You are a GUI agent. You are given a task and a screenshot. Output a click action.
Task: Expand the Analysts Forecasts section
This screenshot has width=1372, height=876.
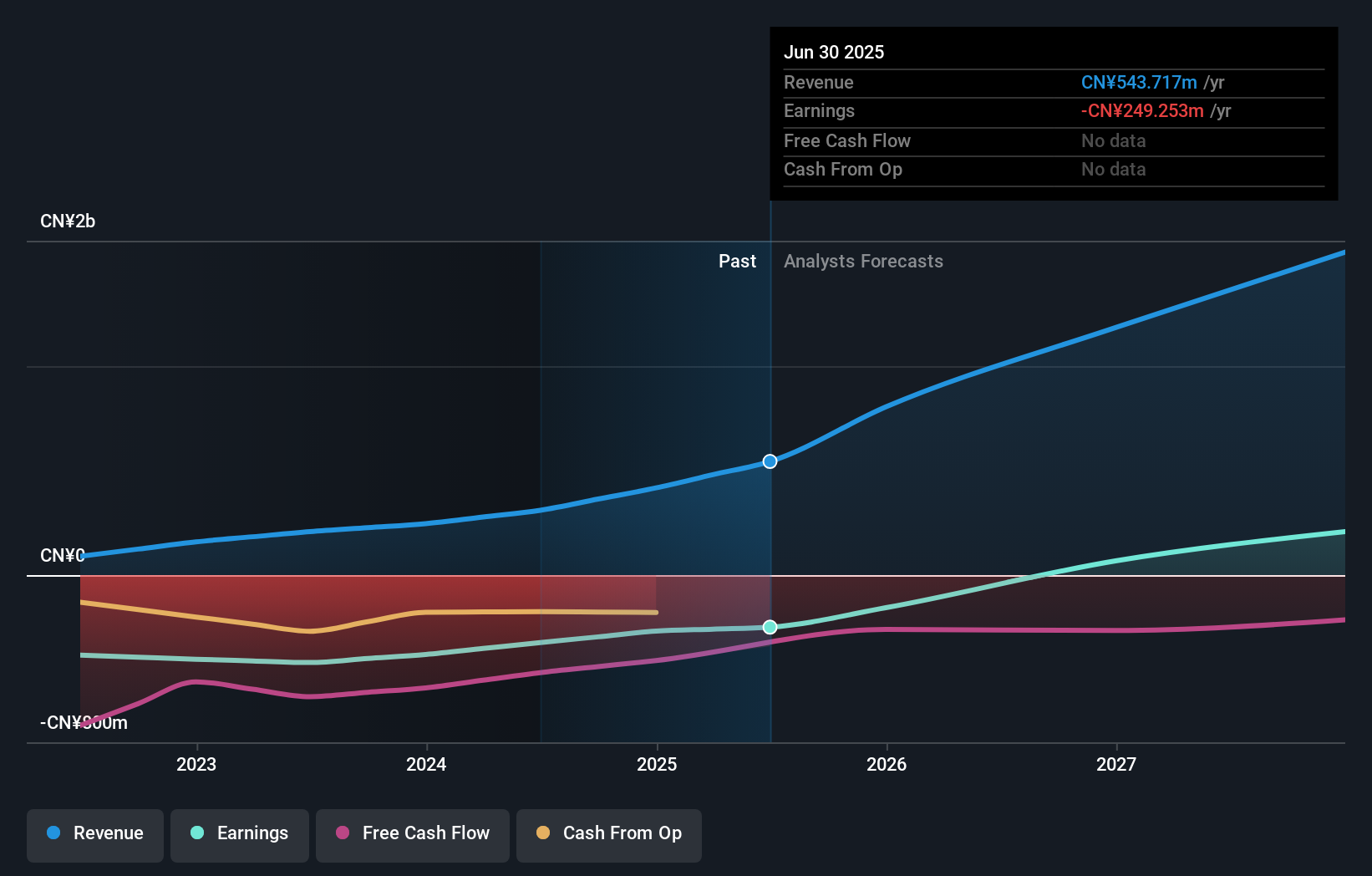863,261
